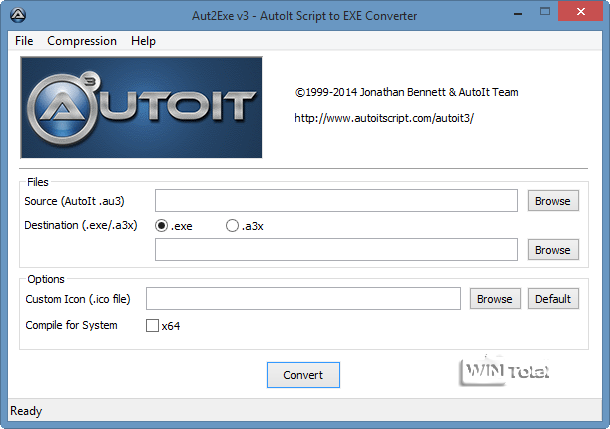Click the Source (AutoIt .au3) input field
This screenshot has height=429, width=610.
[336, 201]
